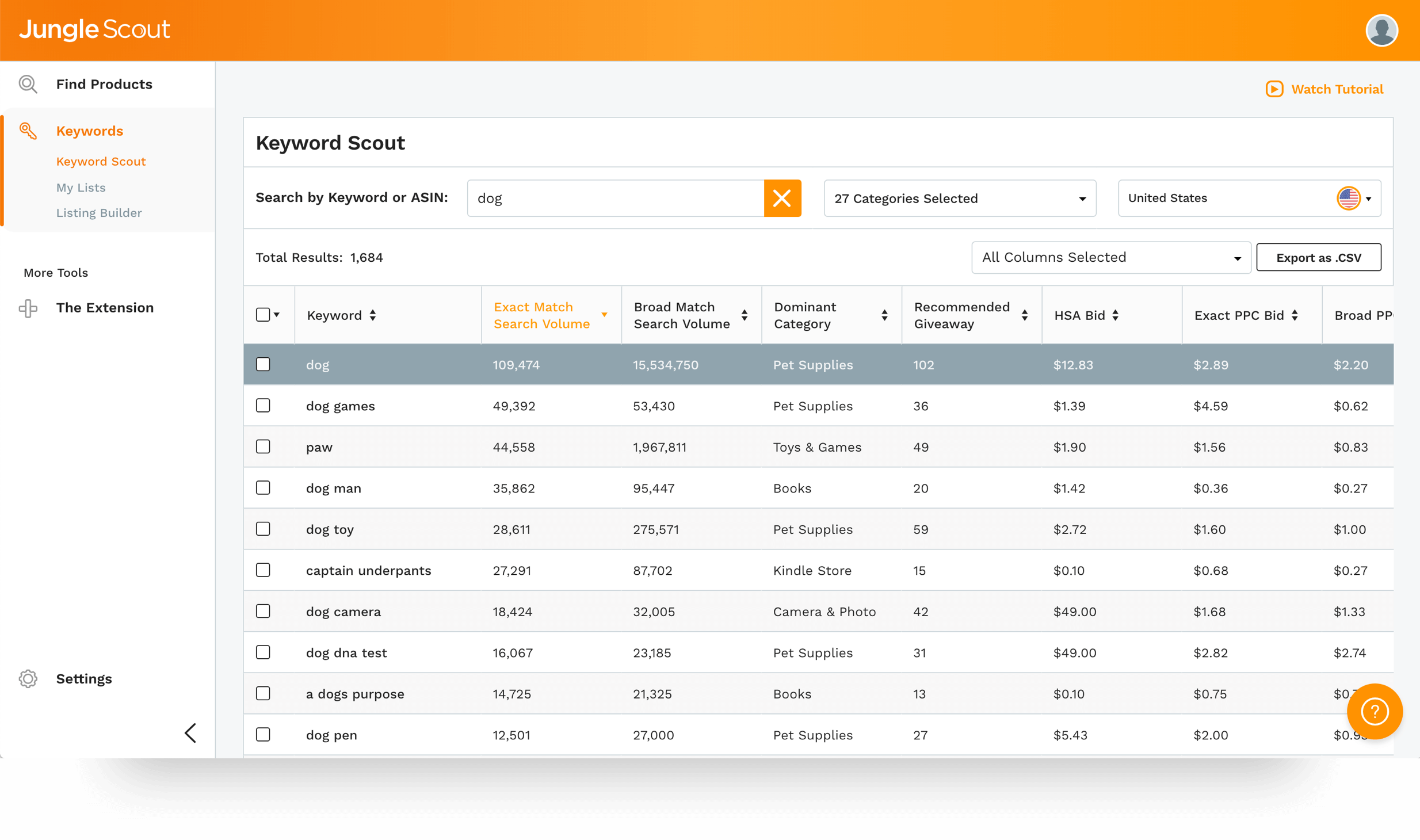Open the United States marketplace dropdown
Image resolution: width=1420 pixels, height=840 pixels.
click(x=1249, y=198)
